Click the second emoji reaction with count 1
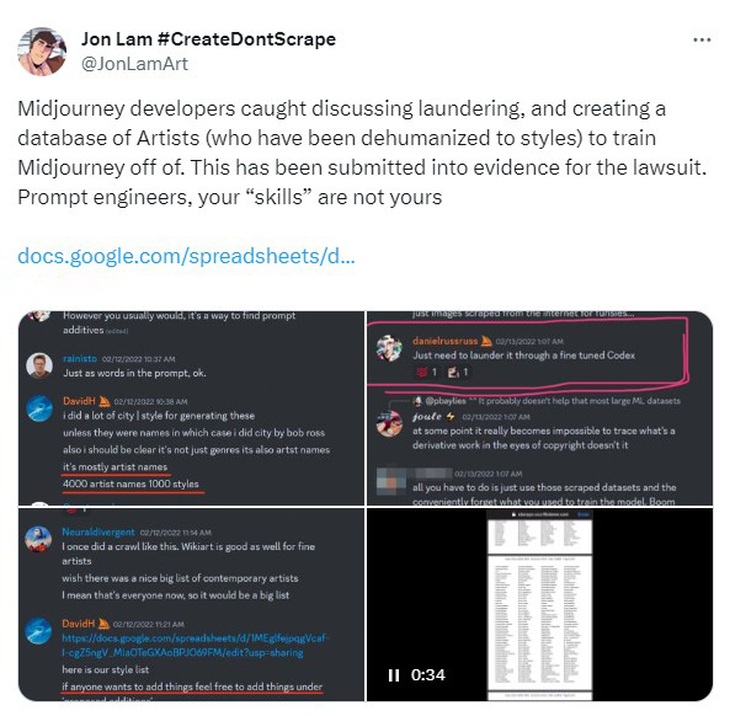 click(x=457, y=372)
